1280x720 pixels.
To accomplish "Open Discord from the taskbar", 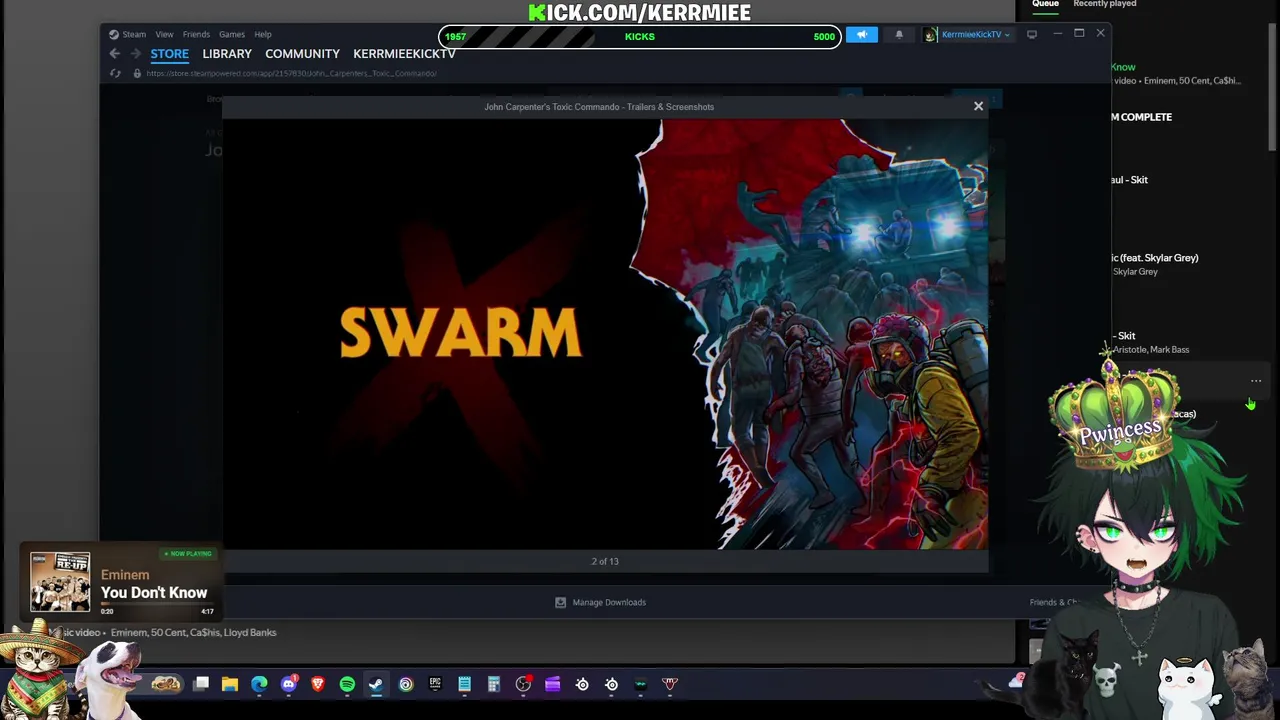I will 289,684.
